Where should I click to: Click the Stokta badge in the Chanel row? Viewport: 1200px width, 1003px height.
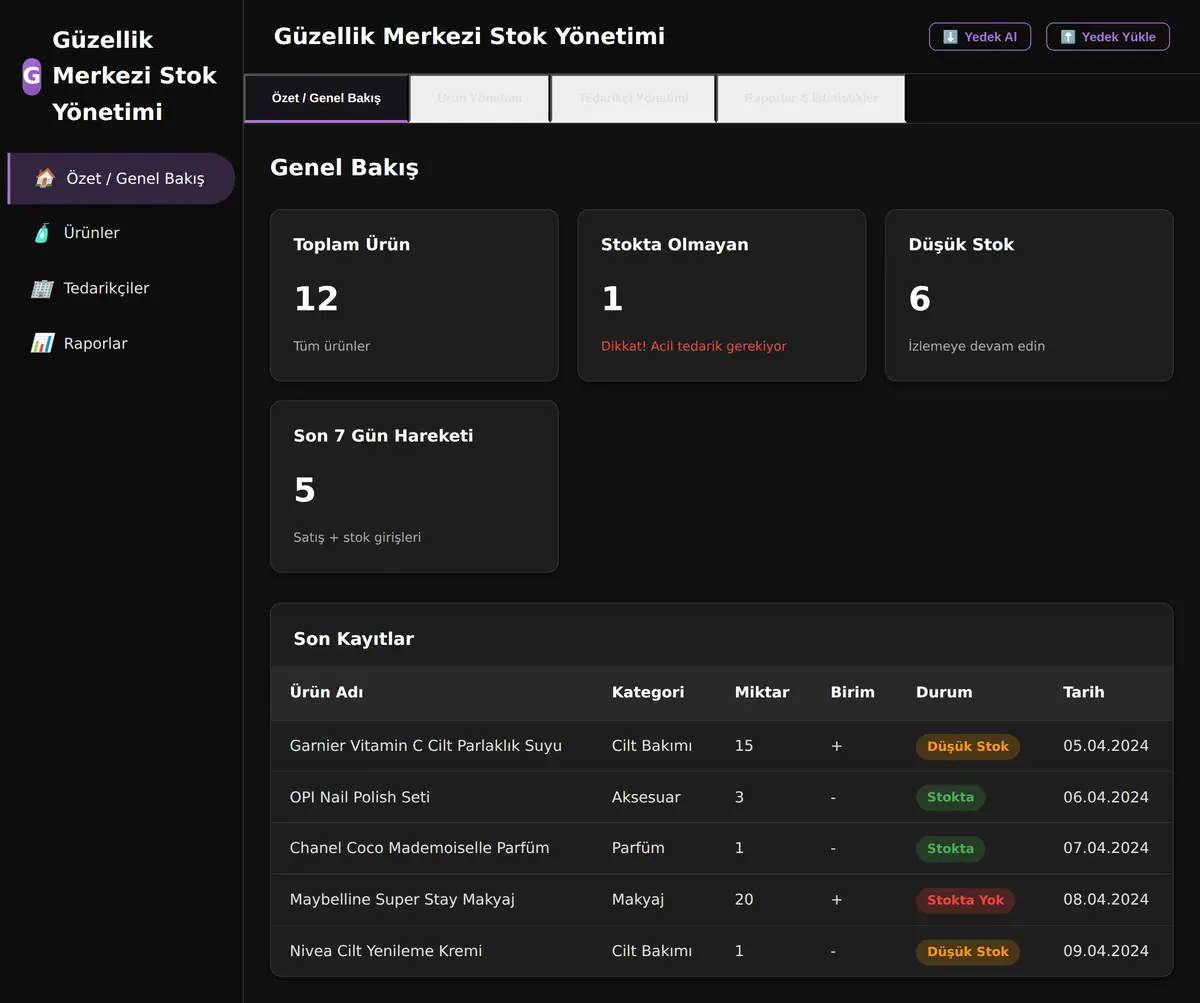[x=950, y=848]
